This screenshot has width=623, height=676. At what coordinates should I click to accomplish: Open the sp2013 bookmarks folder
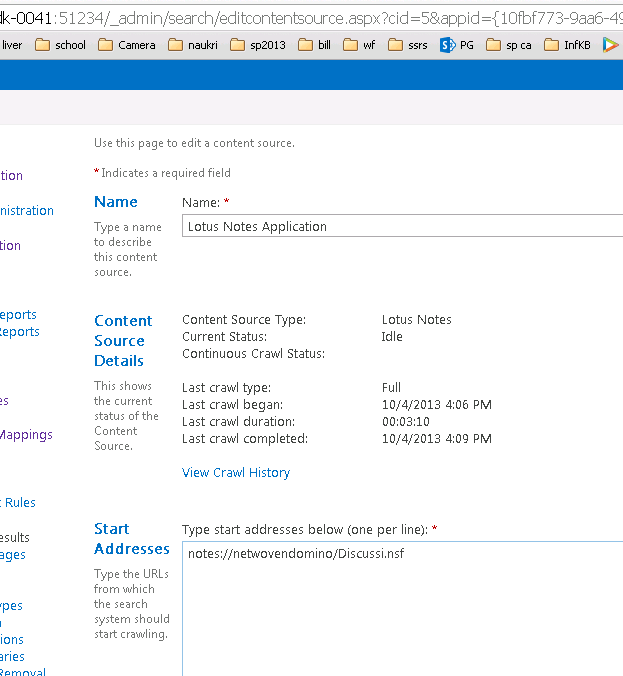258,45
